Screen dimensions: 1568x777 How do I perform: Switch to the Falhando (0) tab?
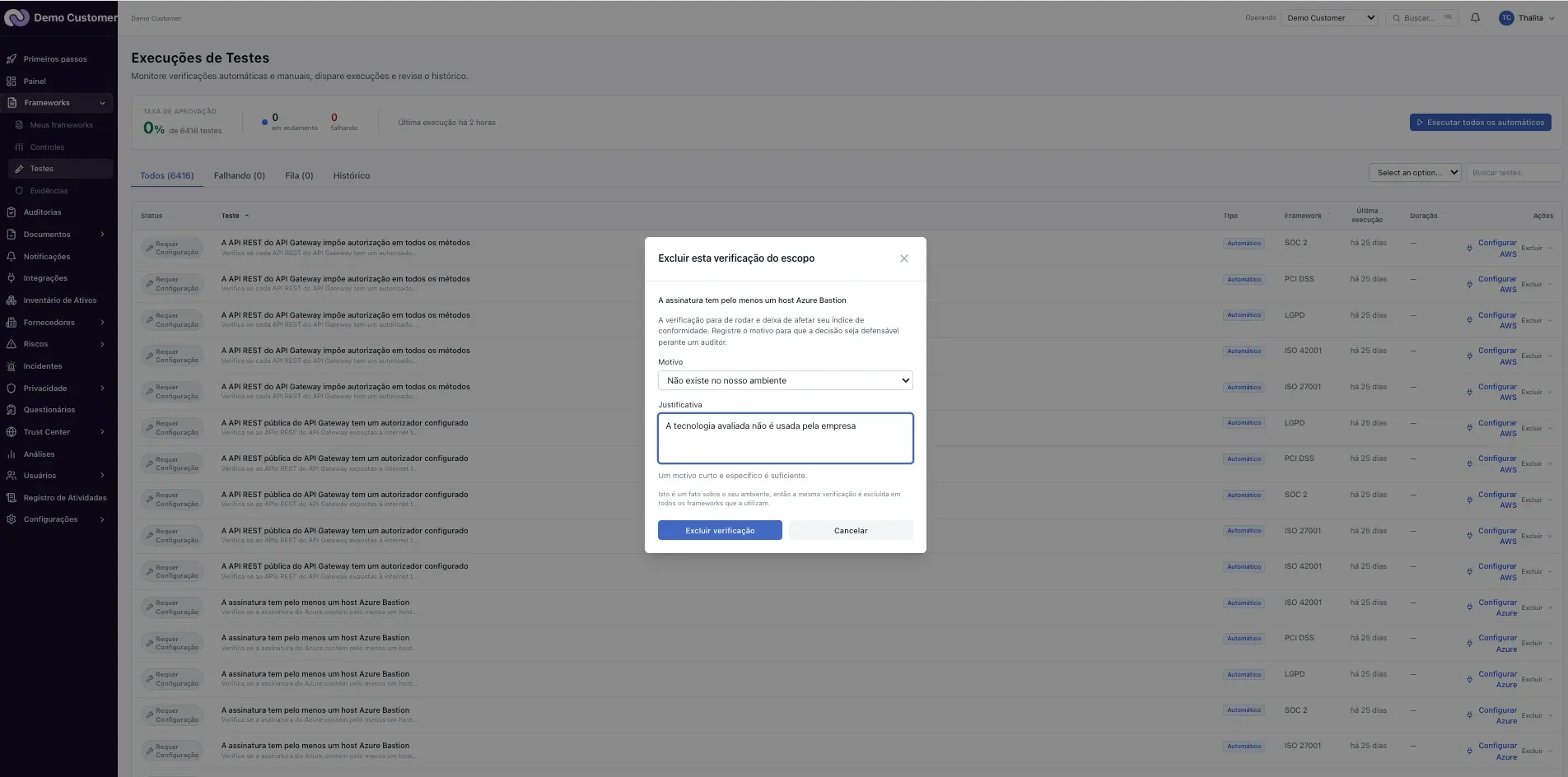(x=240, y=175)
